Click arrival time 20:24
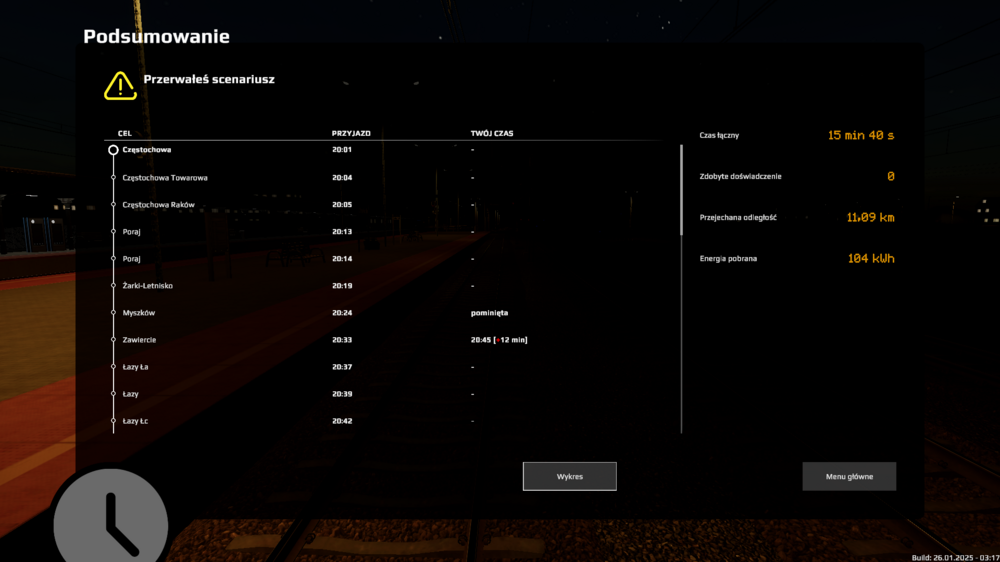 pos(342,313)
